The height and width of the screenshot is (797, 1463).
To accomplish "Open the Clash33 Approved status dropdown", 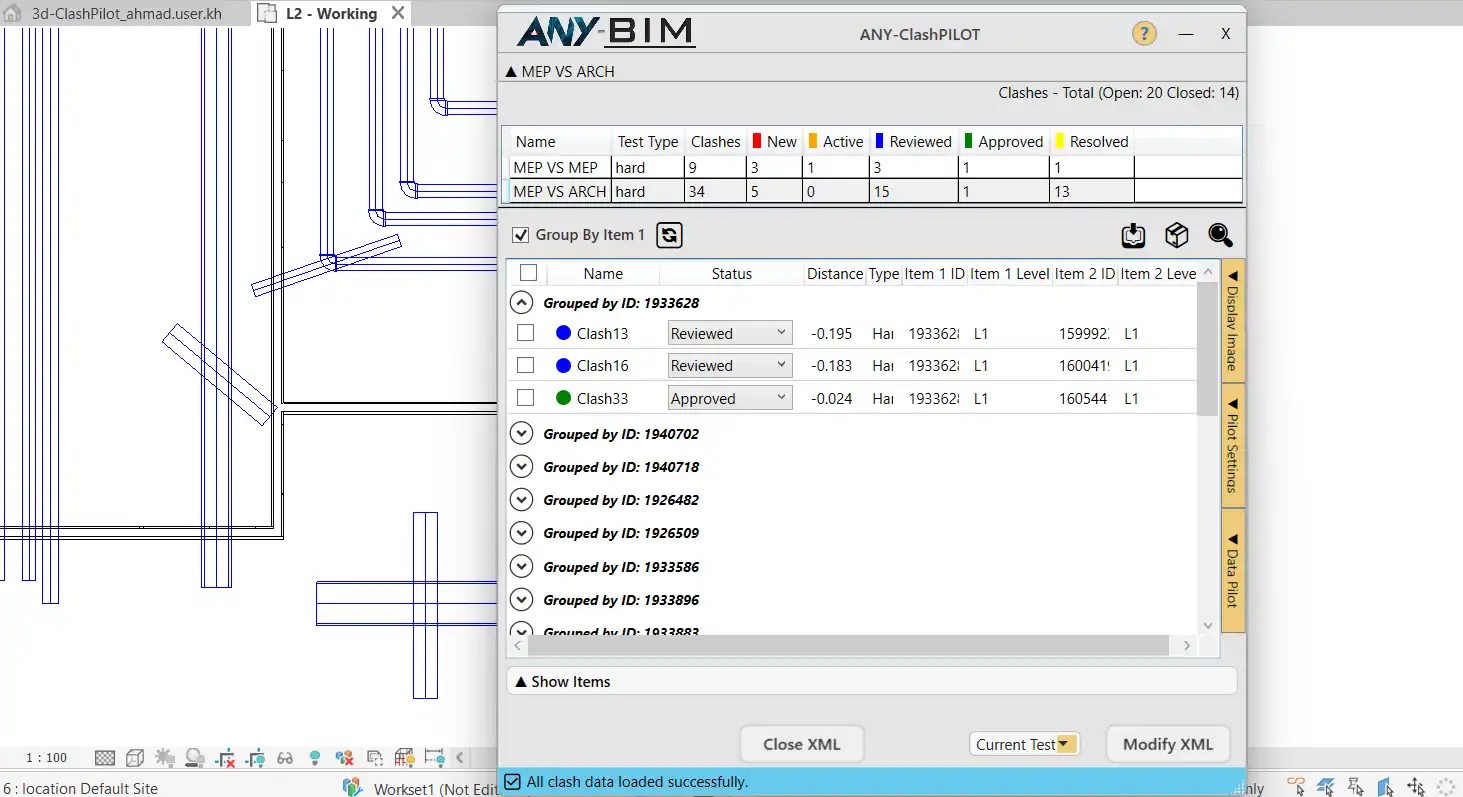I will (x=730, y=398).
